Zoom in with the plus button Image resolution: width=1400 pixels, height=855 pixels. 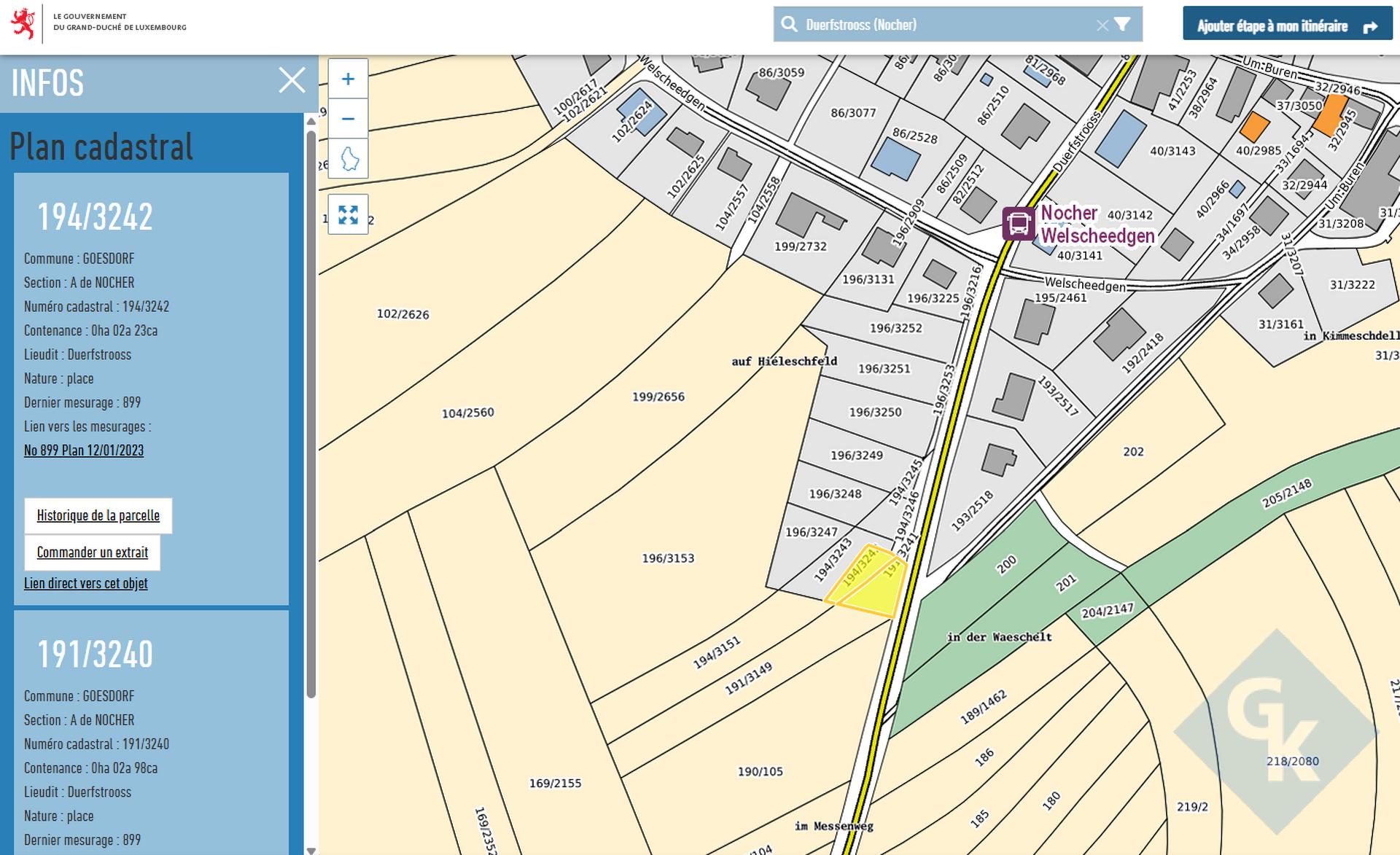click(348, 79)
